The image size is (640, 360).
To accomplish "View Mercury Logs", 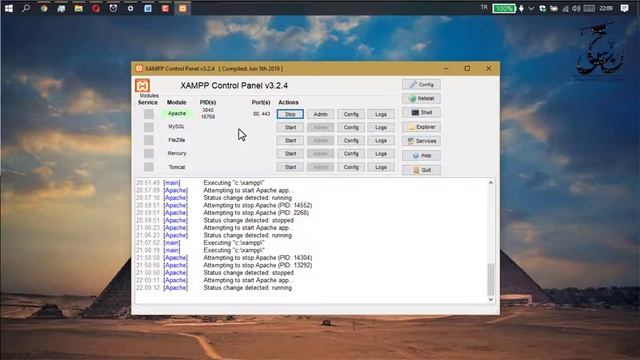I will coord(381,154).
